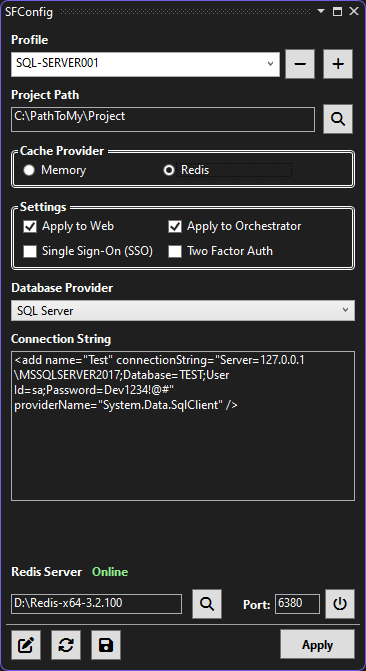Click inside the Connection String text area
The image size is (366, 671).
point(183,426)
